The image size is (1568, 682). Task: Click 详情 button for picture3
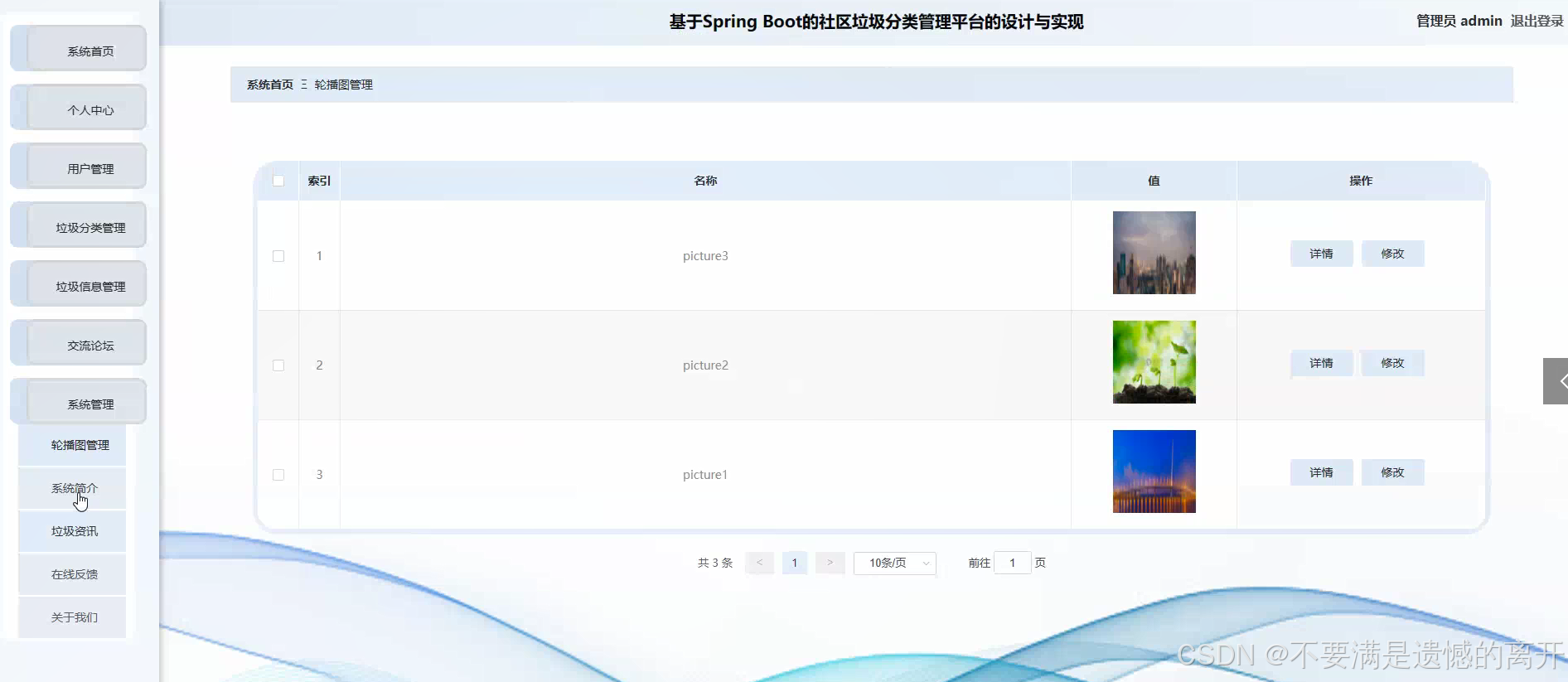click(1321, 254)
